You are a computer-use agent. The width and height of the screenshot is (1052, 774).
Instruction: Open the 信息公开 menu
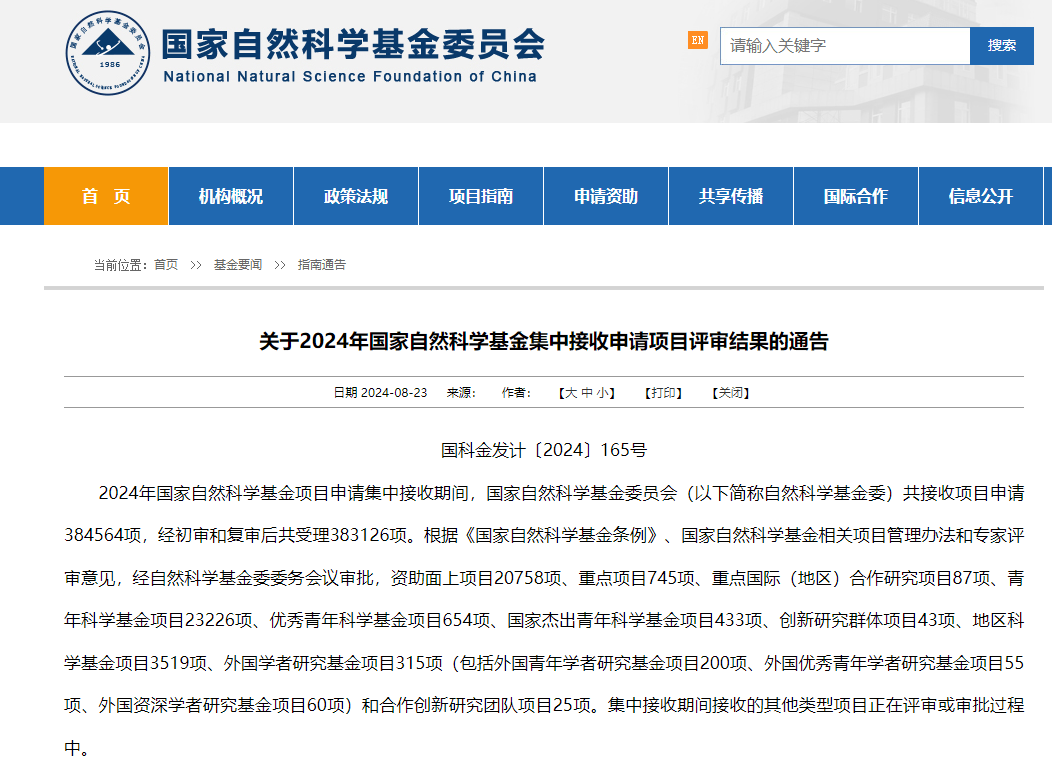pyautogui.click(x=980, y=196)
